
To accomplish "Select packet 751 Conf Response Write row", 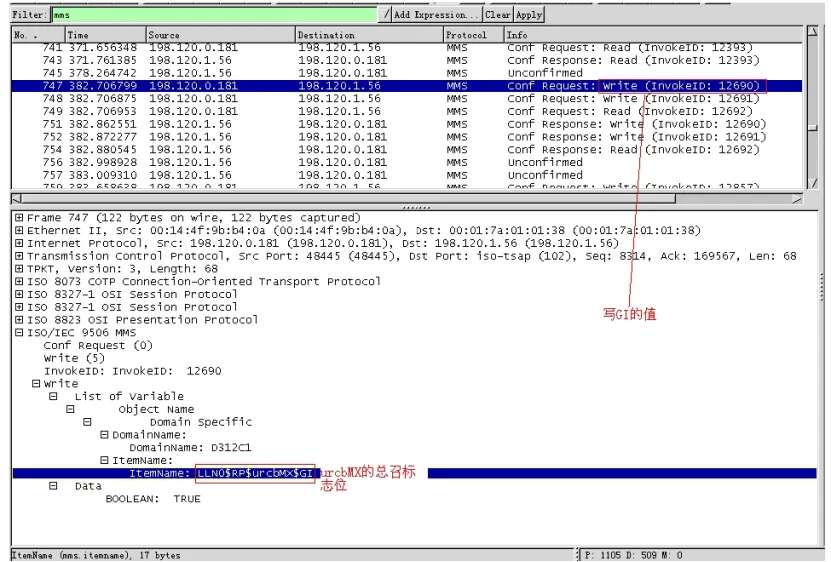I will [400, 124].
